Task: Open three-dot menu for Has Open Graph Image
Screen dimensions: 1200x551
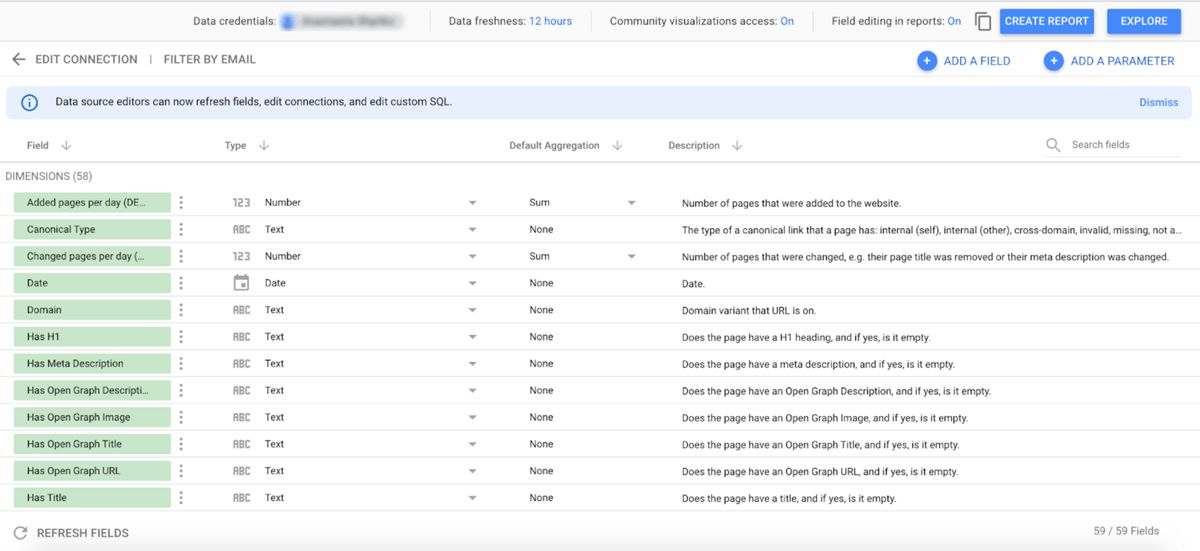Action: 181,417
